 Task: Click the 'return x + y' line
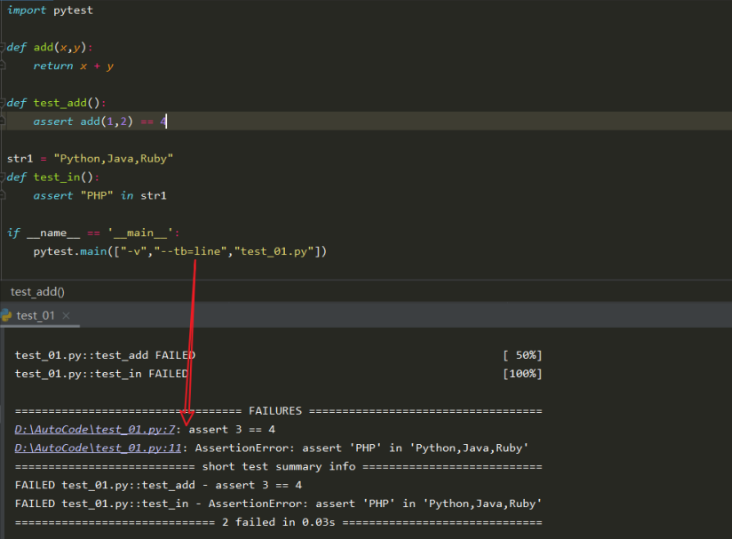pyautogui.click(x=73, y=66)
